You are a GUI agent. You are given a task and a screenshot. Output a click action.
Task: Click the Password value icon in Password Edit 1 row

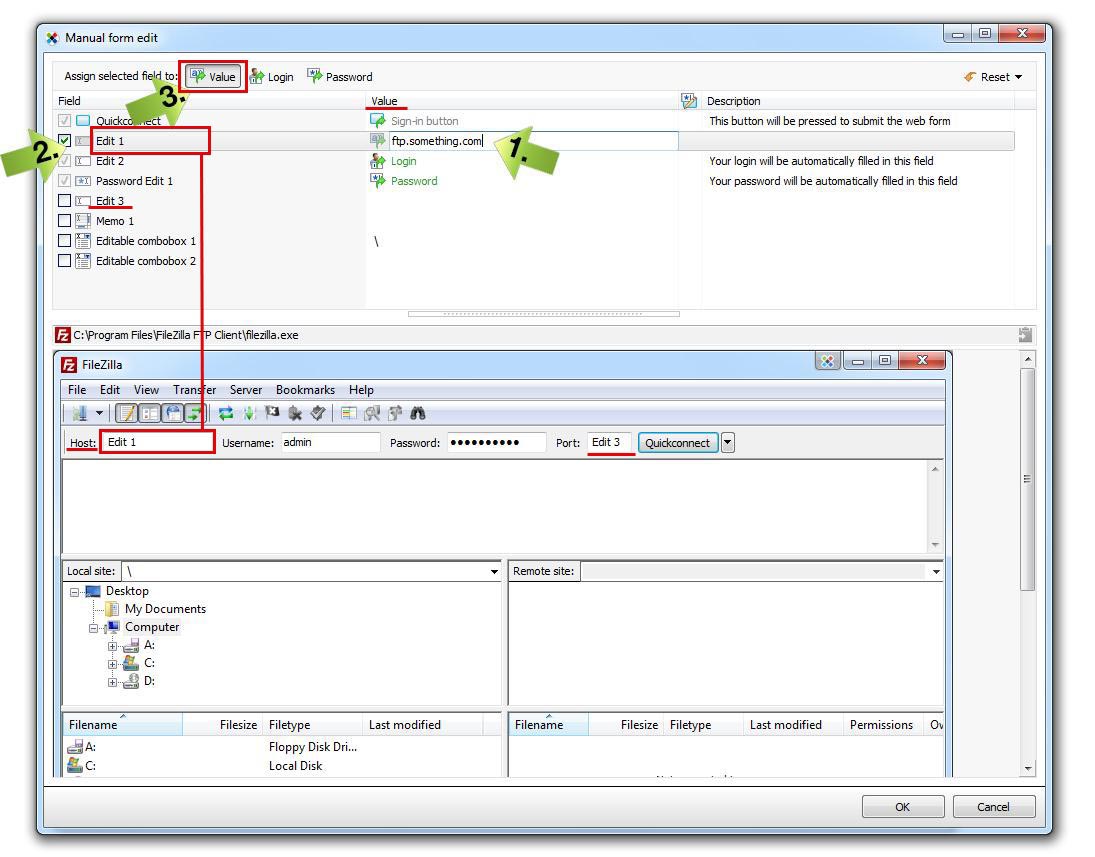378,181
